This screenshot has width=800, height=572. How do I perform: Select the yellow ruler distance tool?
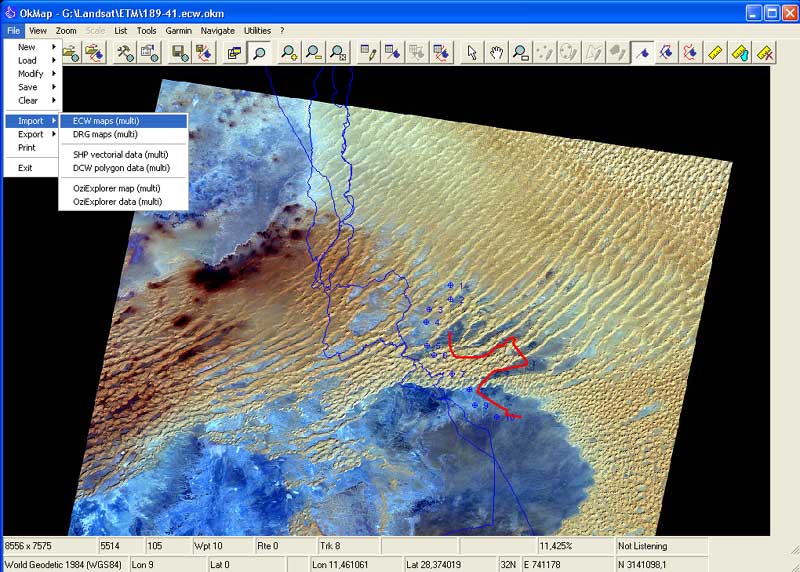tap(715, 53)
